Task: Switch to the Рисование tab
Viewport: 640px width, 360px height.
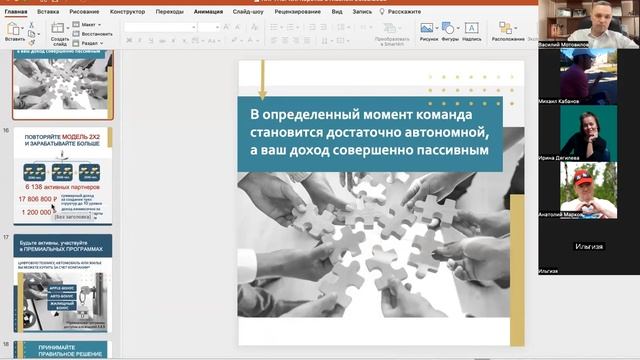Action: [x=84, y=11]
